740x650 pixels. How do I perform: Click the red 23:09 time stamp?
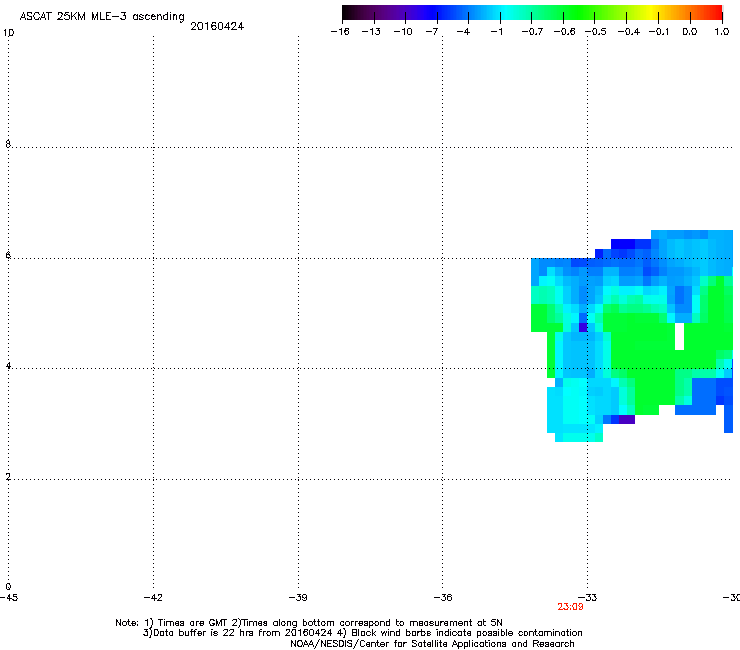pyautogui.click(x=570, y=607)
